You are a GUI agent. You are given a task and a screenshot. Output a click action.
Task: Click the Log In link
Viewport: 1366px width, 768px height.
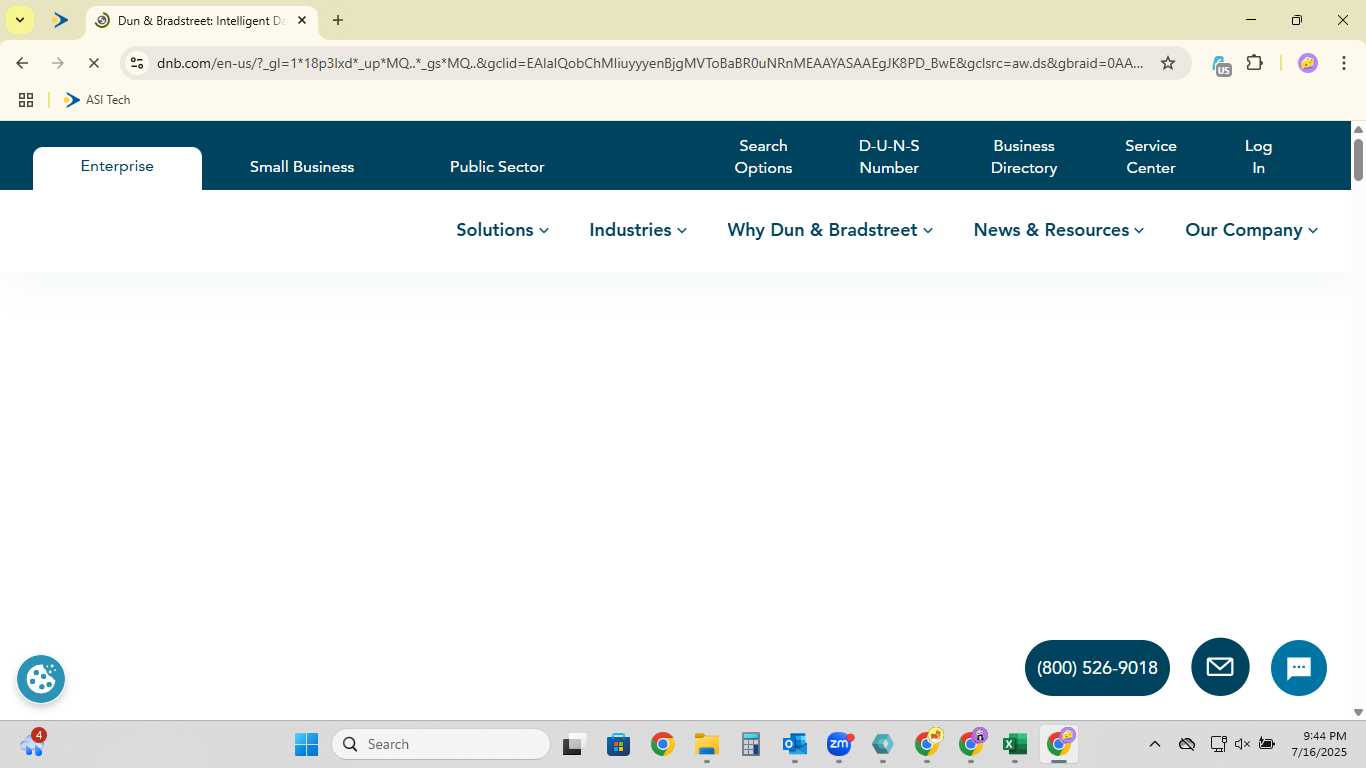pos(1258,157)
